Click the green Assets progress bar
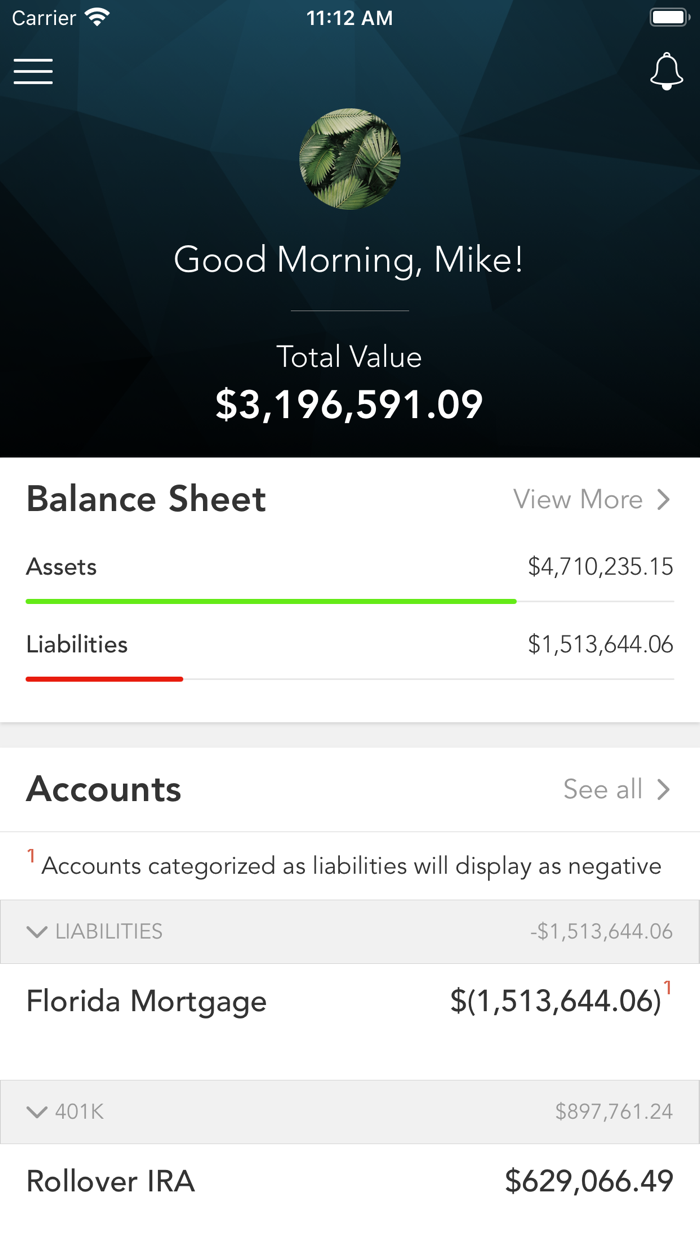Viewport: 700px width, 1244px height. pos(271,601)
